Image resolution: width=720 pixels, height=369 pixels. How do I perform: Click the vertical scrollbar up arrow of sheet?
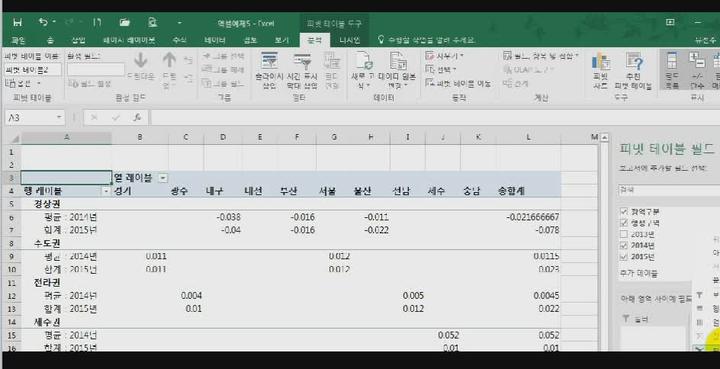pyautogui.click(x=604, y=137)
